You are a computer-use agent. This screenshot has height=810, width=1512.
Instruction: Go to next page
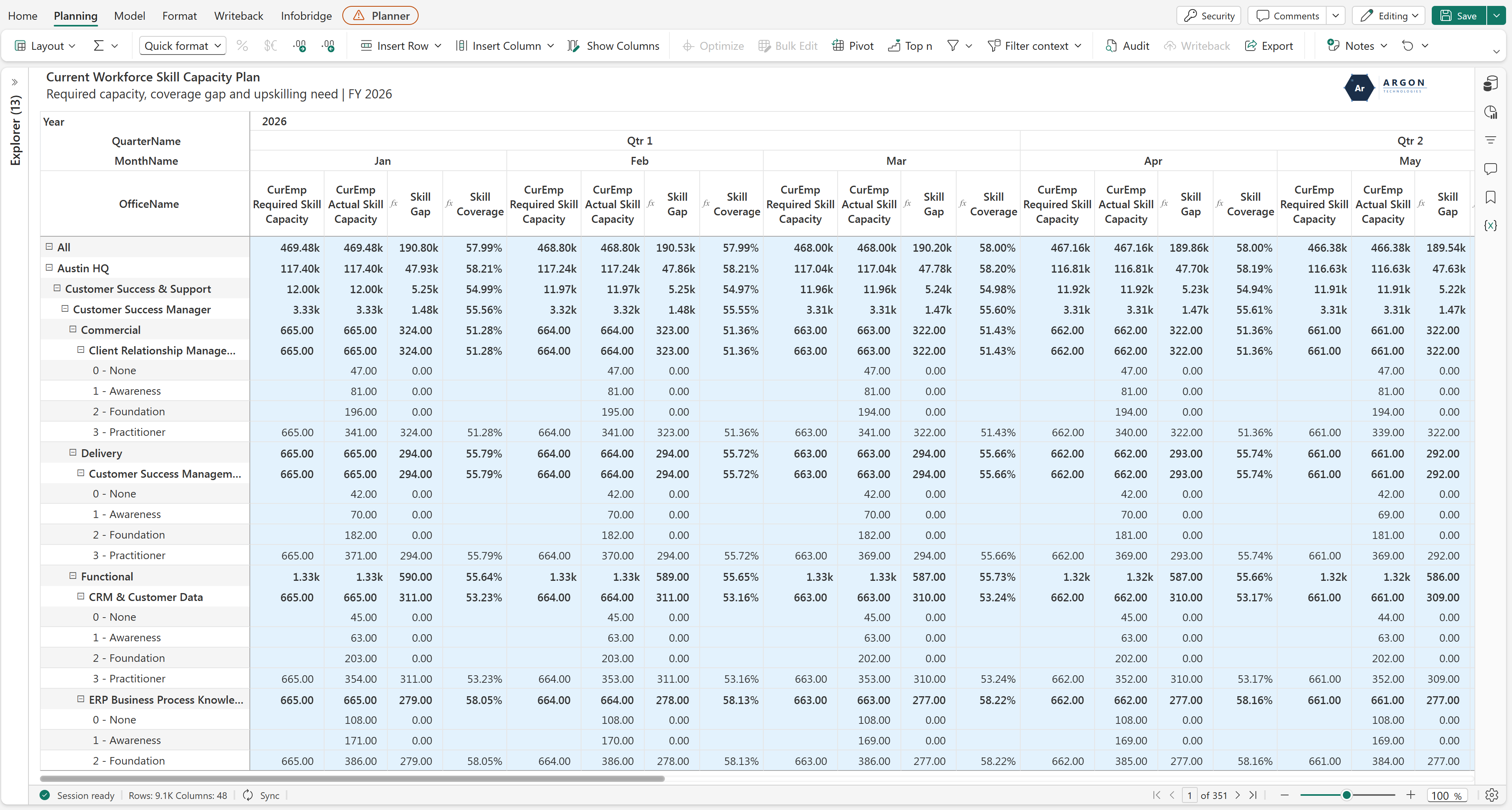click(x=1237, y=795)
